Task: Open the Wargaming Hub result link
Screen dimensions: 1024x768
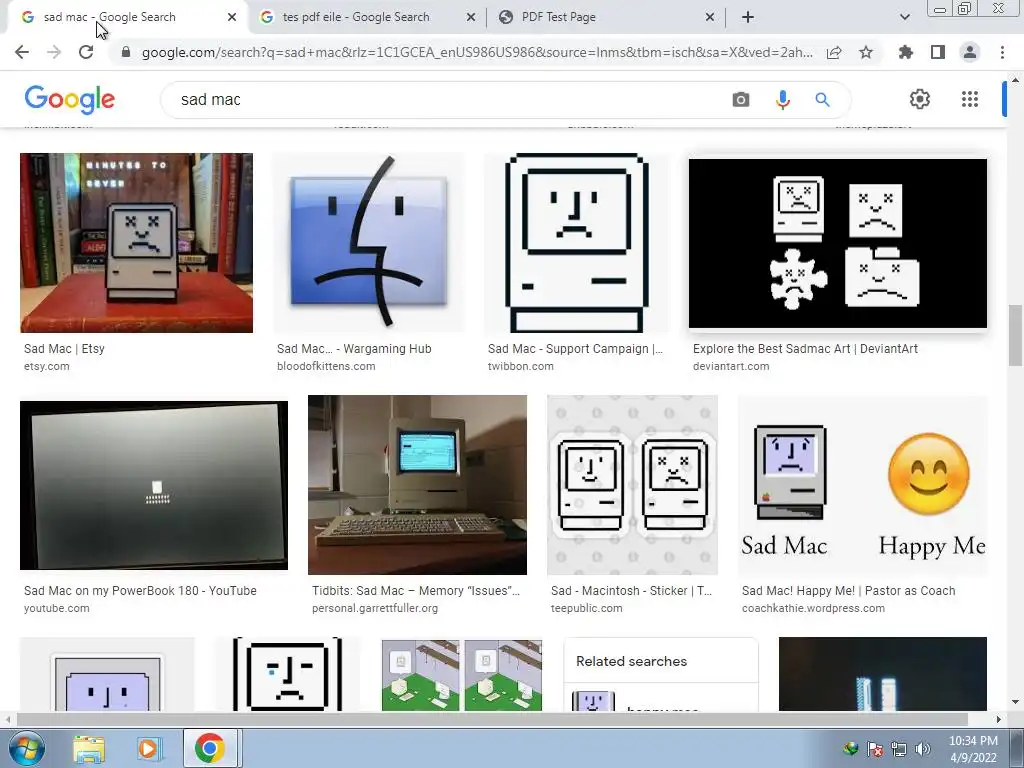Action: click(354, 349)
